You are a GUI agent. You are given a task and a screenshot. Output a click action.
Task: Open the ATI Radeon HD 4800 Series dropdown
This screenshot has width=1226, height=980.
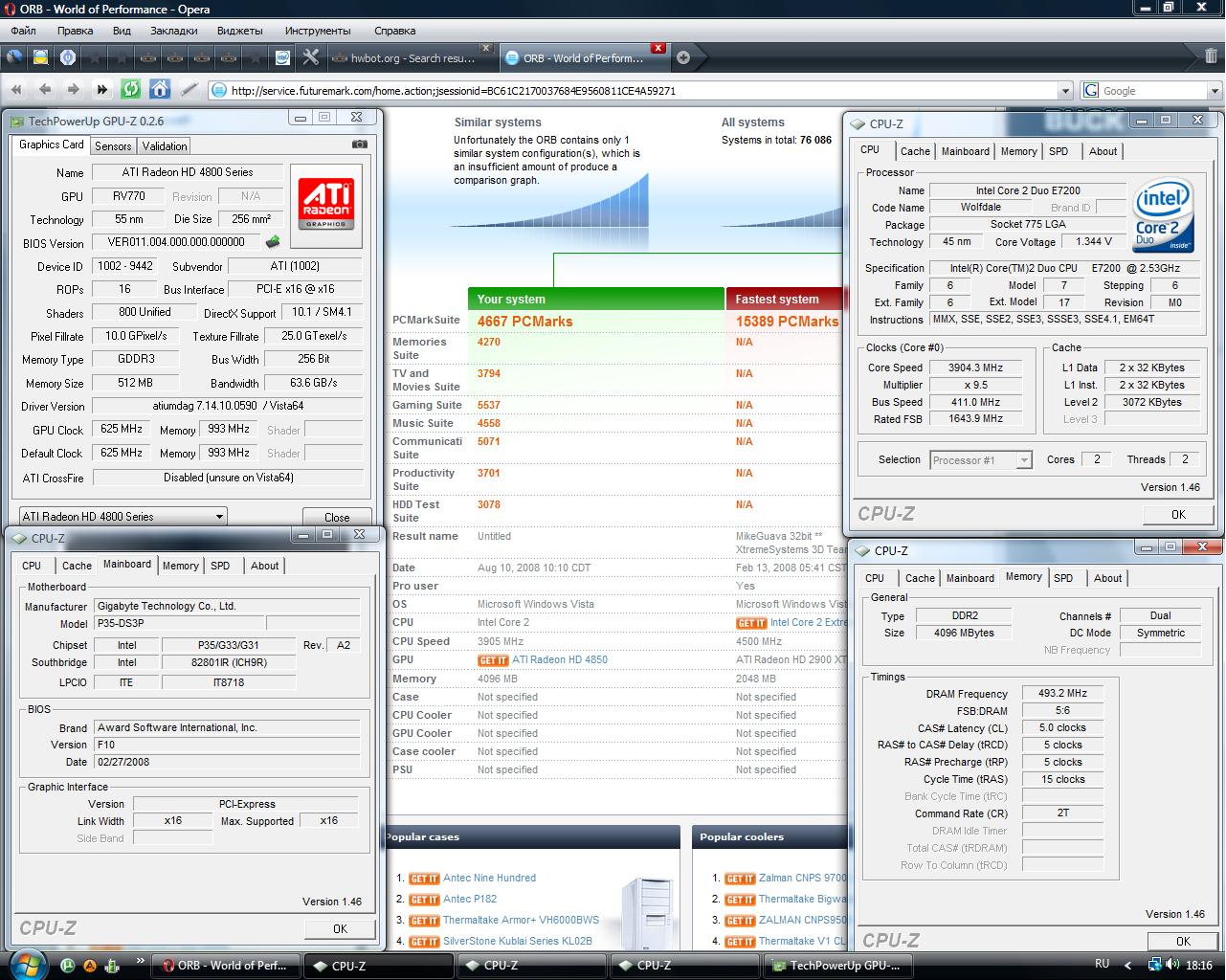pos(123,517)
